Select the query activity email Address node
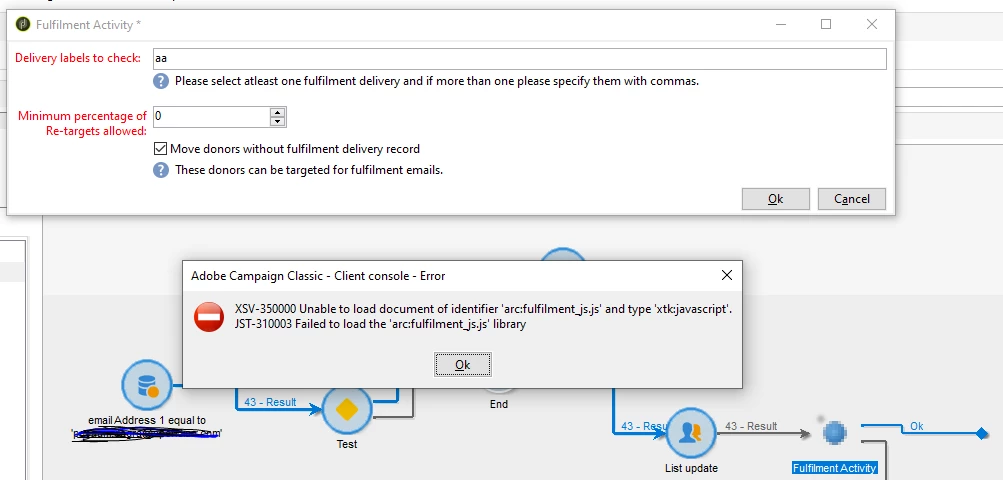1003x480 pixels. coord(147,385)
